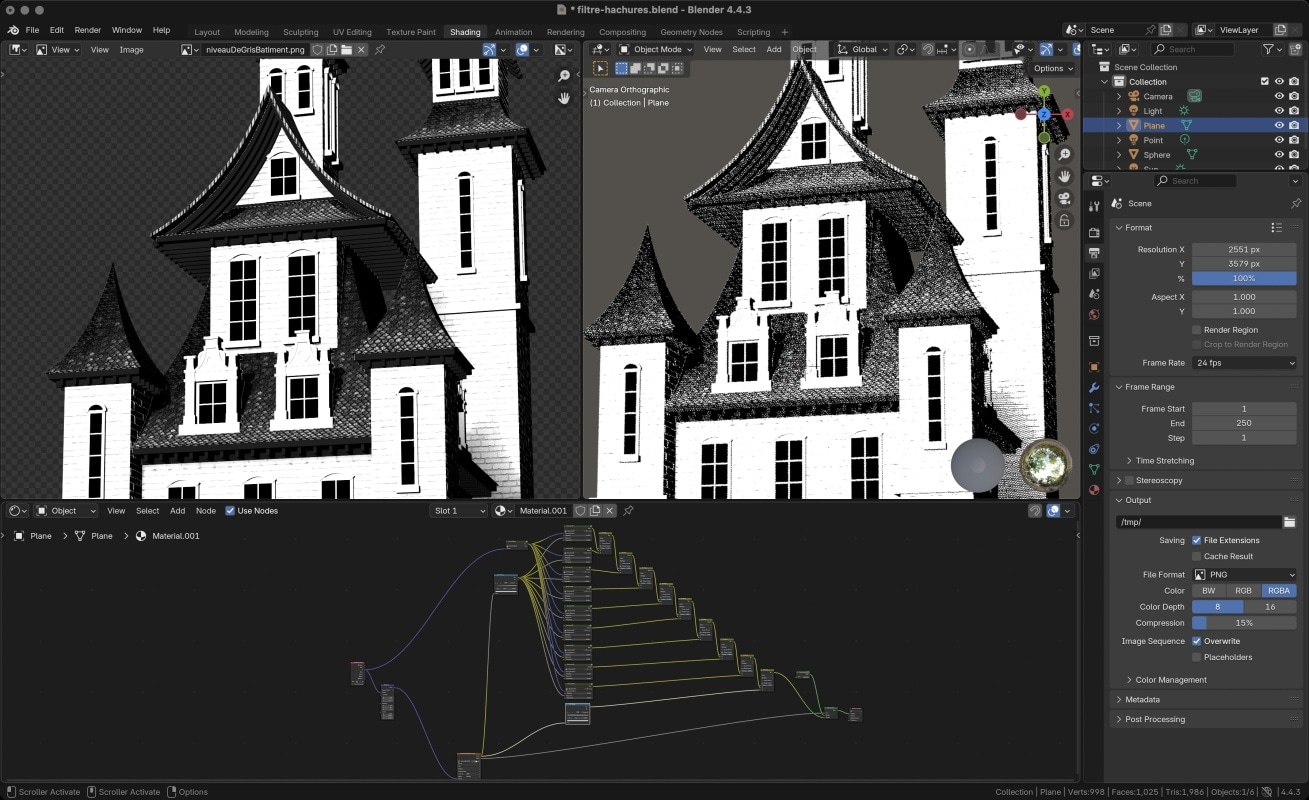Screen dimensions: 1309x800
Task: Hide Plane in viewport using eye icon
Action: pyautogui.click(x=1279, y=126)
